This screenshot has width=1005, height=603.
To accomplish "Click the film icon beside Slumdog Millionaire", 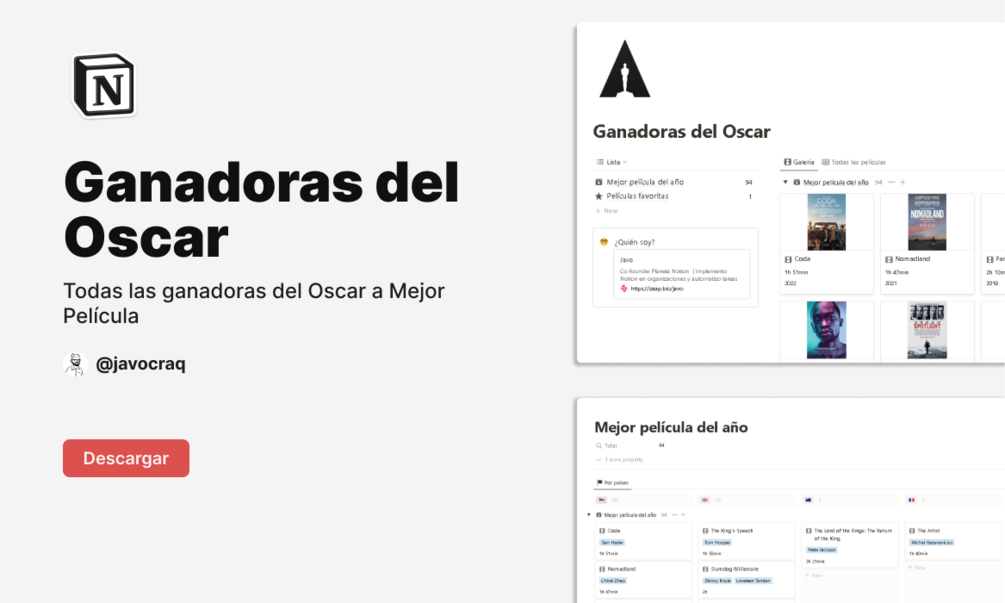I will pyautogui.click(x=705, y=569).
